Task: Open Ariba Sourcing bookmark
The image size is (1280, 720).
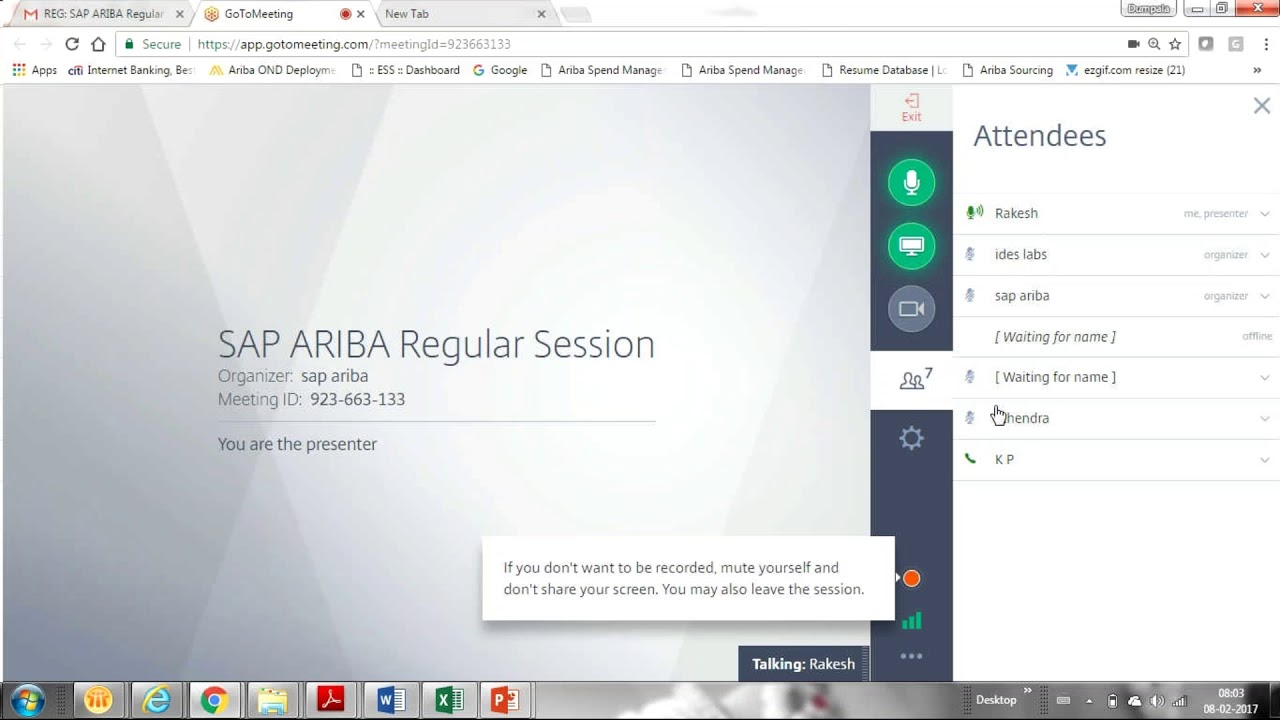Action: click(x=1007, y=70)
